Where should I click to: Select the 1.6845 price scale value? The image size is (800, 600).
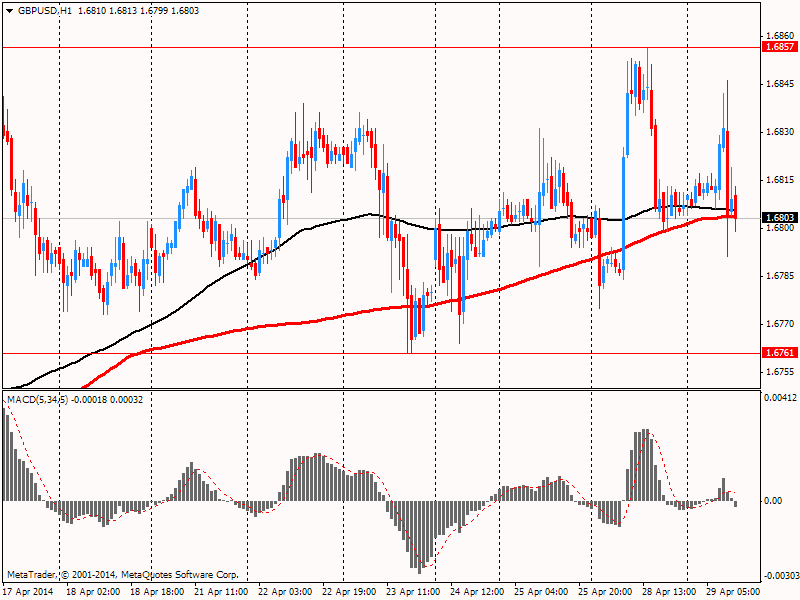click(780, 84)
